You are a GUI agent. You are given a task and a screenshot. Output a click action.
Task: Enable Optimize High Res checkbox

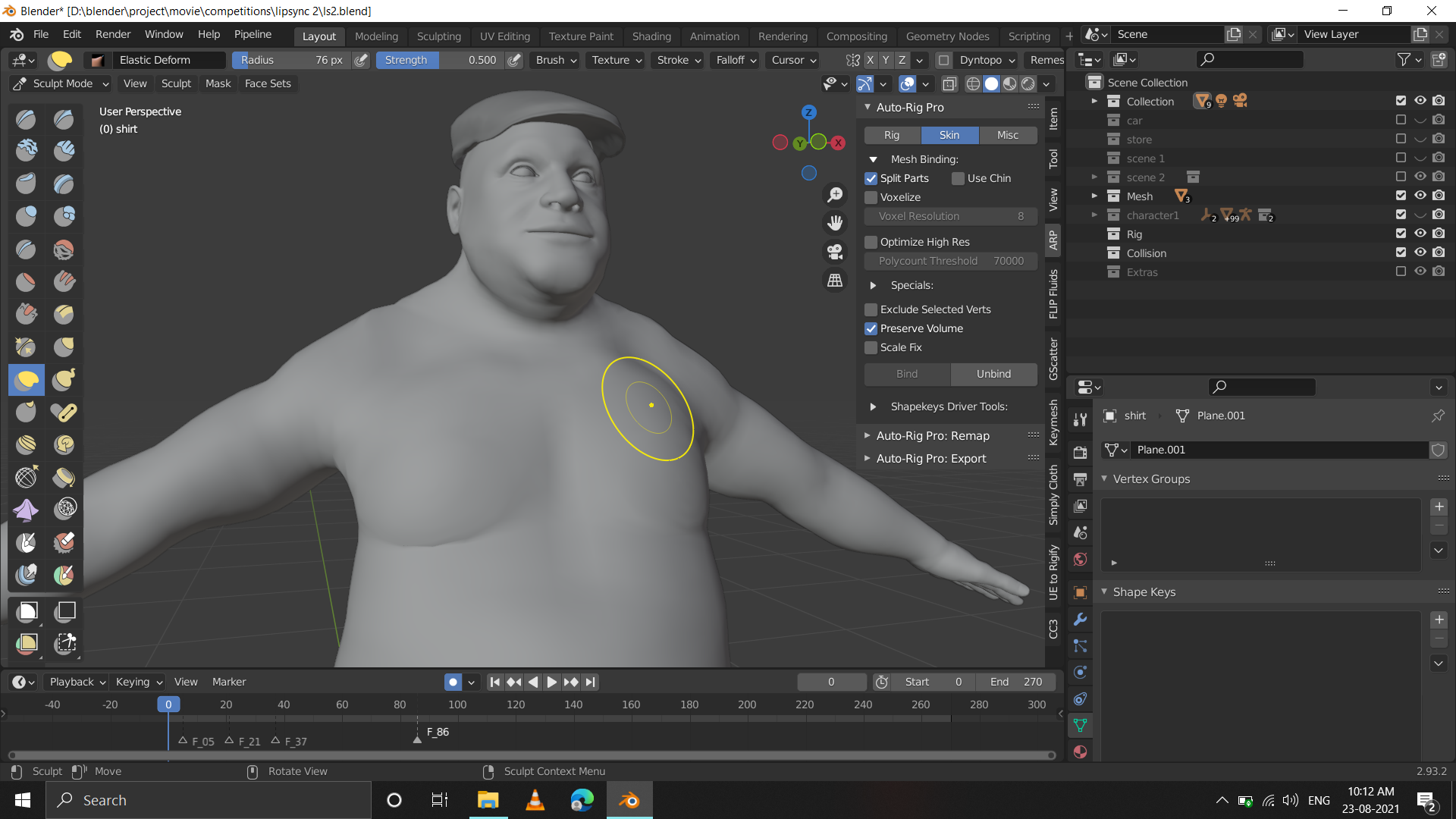[871, 242]
